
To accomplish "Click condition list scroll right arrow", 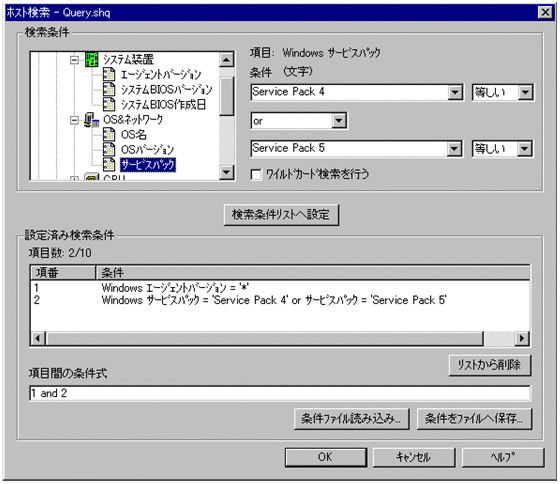I will pos(522,338).
